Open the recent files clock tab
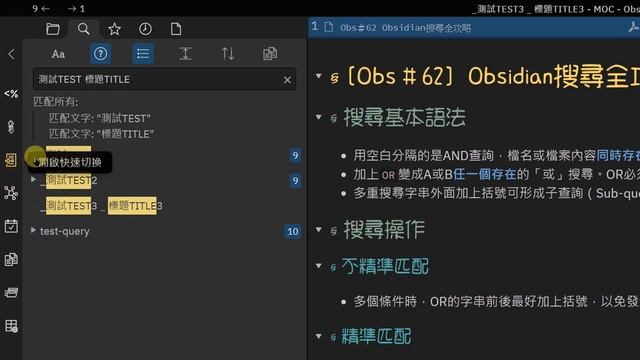The image size is (640, 360). 145,29
